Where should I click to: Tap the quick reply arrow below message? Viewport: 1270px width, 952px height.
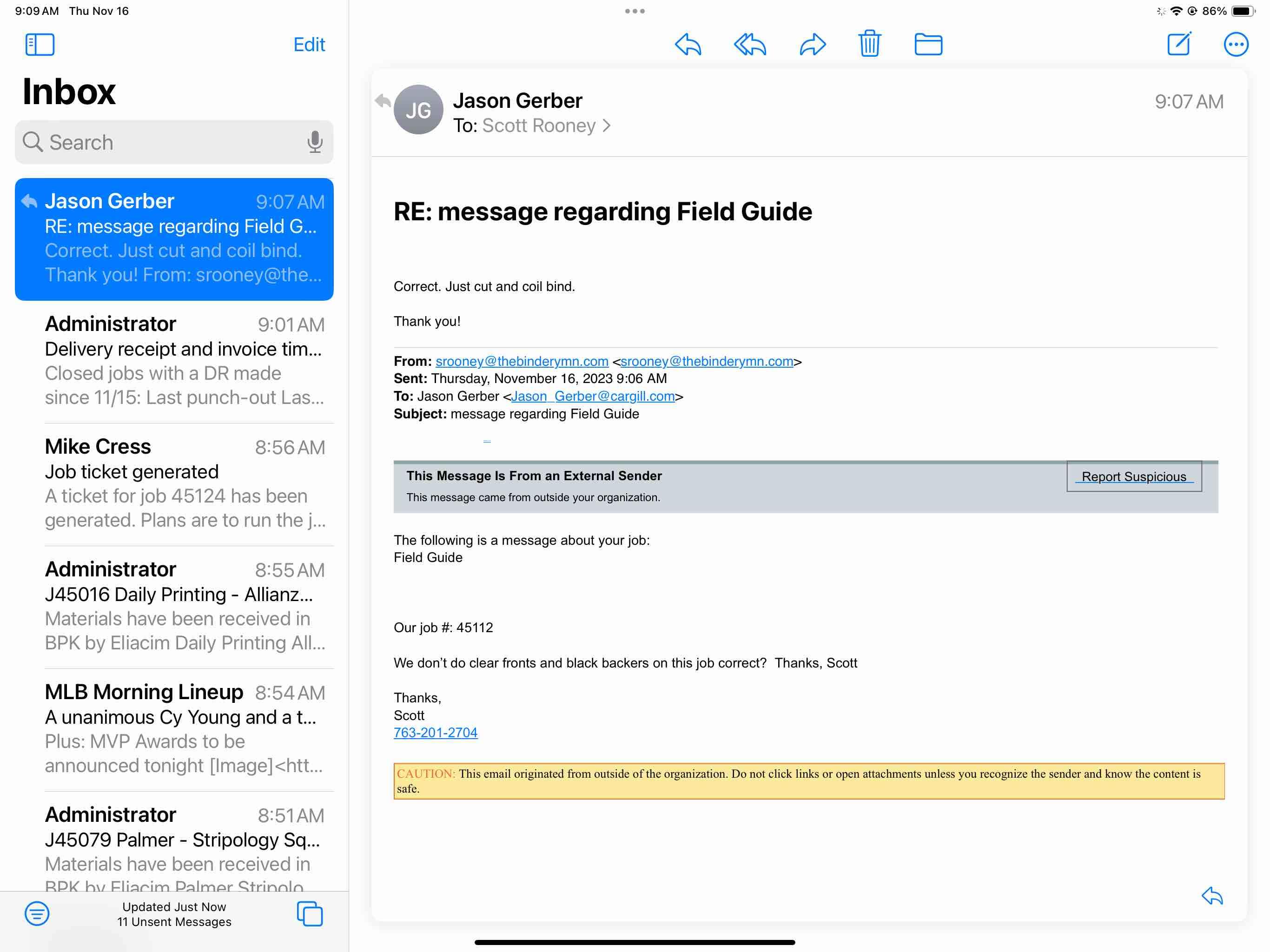1212,895
